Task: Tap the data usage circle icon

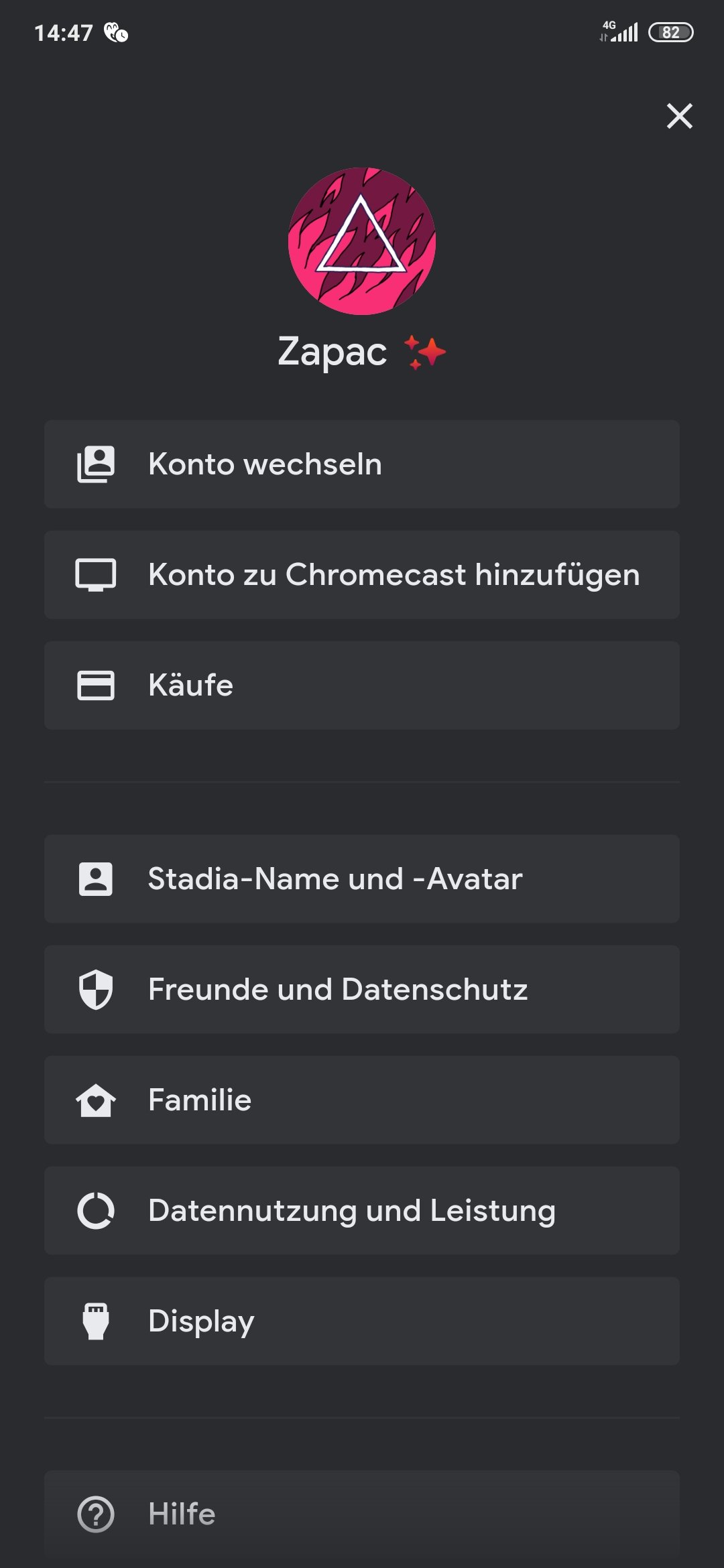Action: click(96, 1211)
